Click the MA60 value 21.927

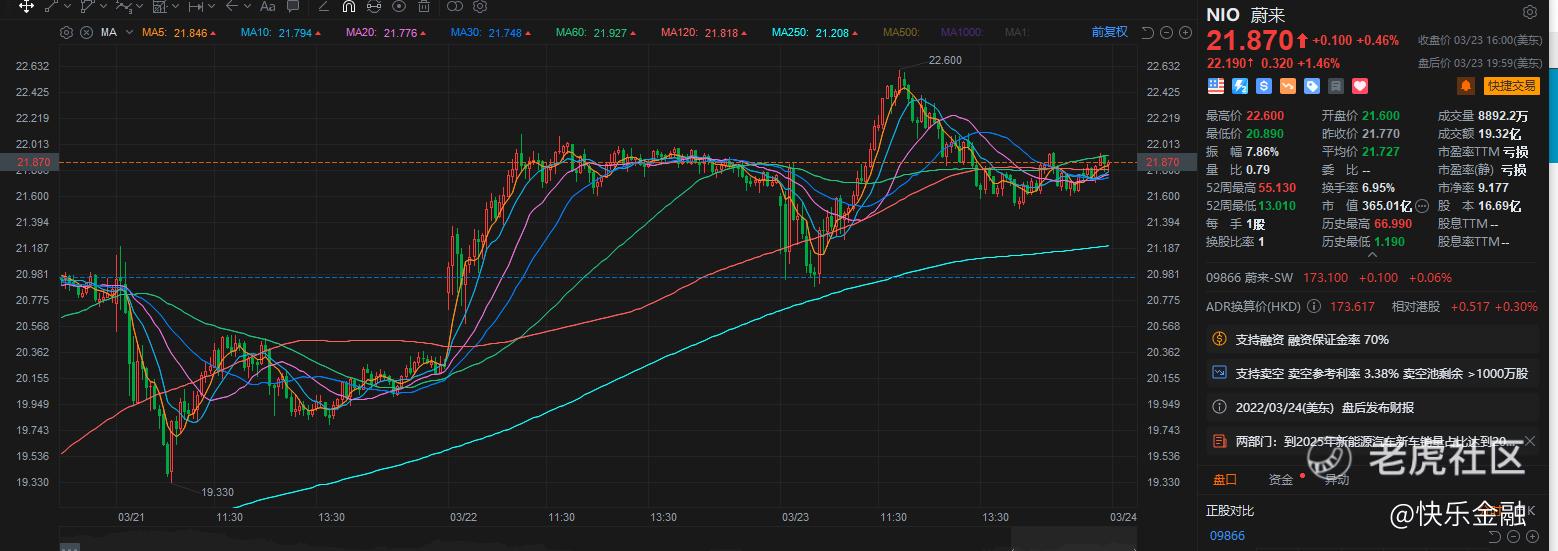pos(610,32)
